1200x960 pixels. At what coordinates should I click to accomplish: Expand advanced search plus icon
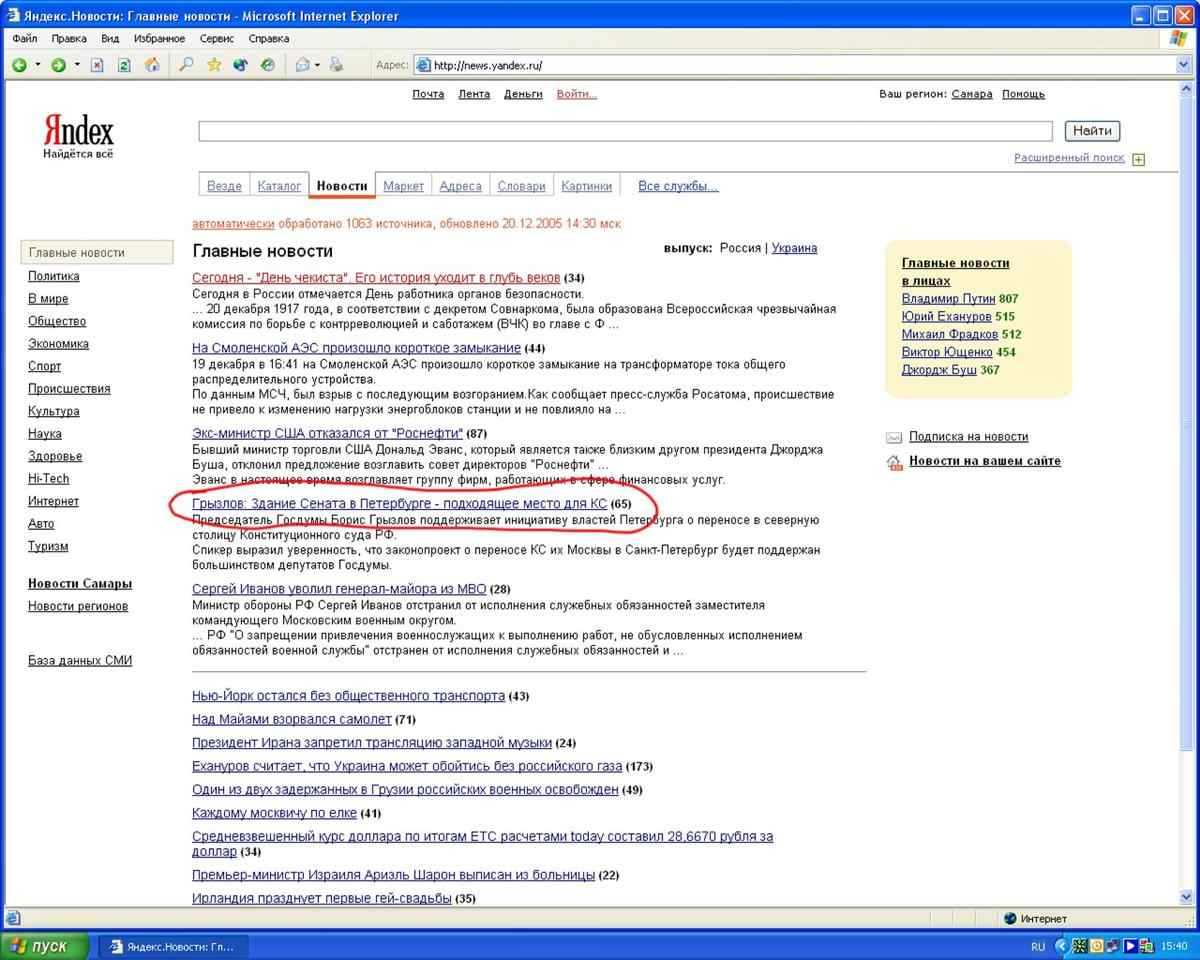click(1138, 159)
